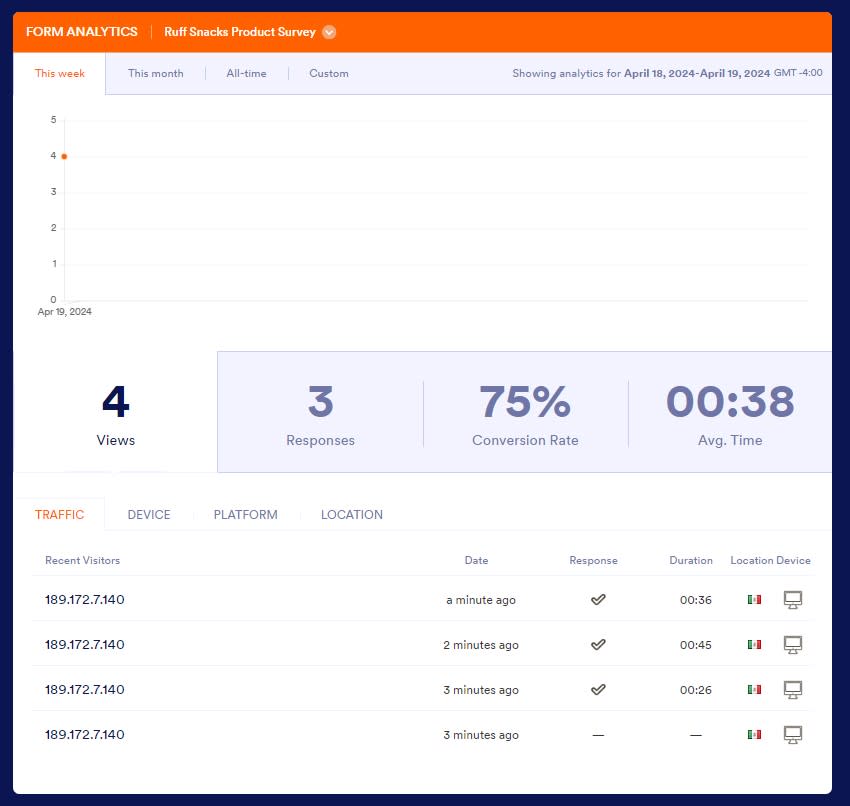Open the TRAFFIC tab
Viewport: 850px width, 806px height.
tap(60, 514)
